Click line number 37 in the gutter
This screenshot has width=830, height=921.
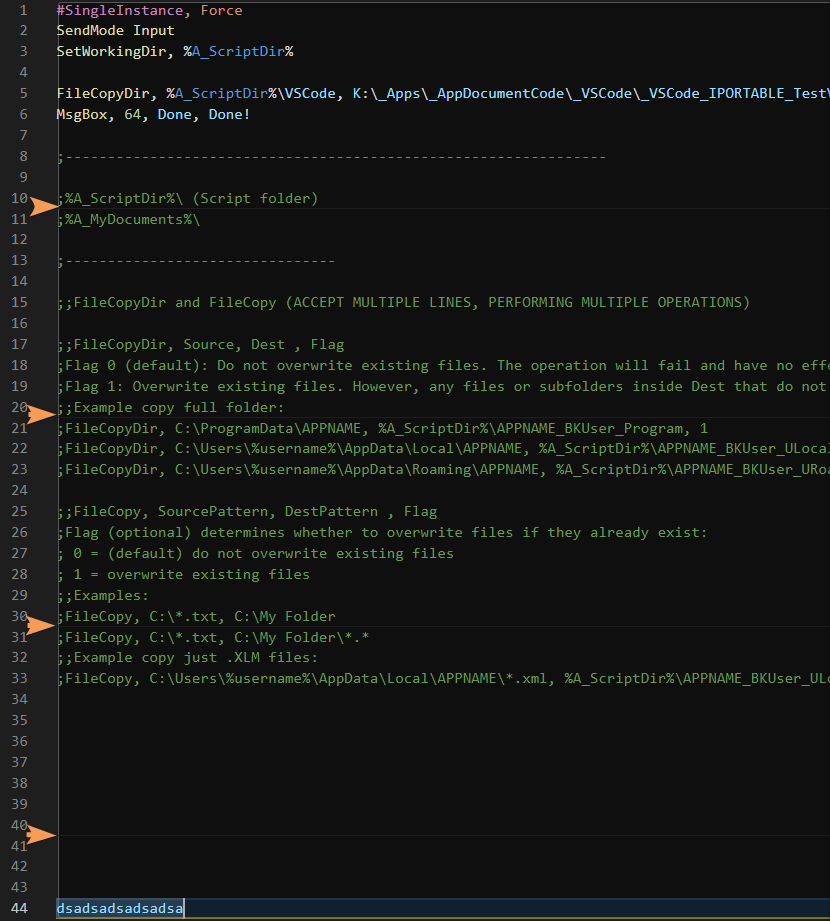click(x=19, y=762)
